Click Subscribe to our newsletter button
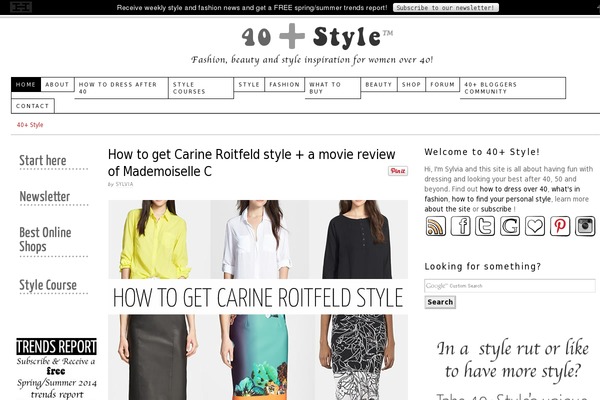This screenshot has width=600, height=400. click(x=446, y=8)
